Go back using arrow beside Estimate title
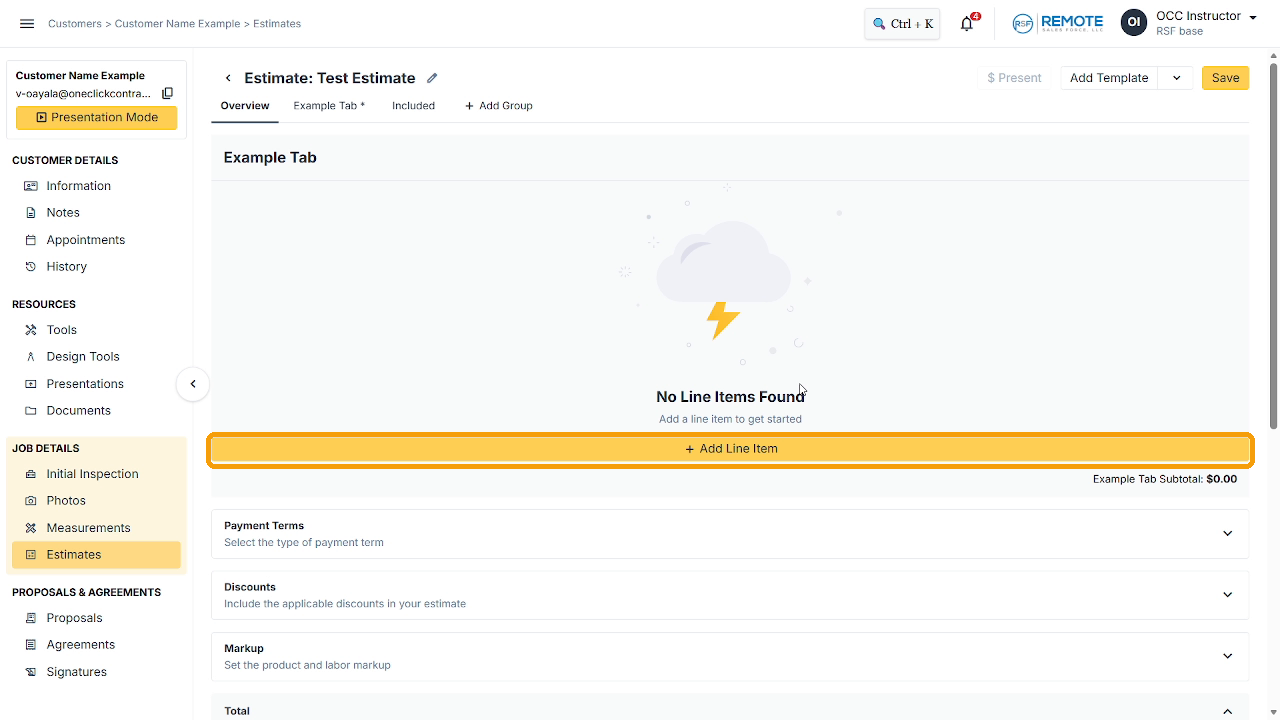Screen dimensions: 1280x720 (228, 78)
